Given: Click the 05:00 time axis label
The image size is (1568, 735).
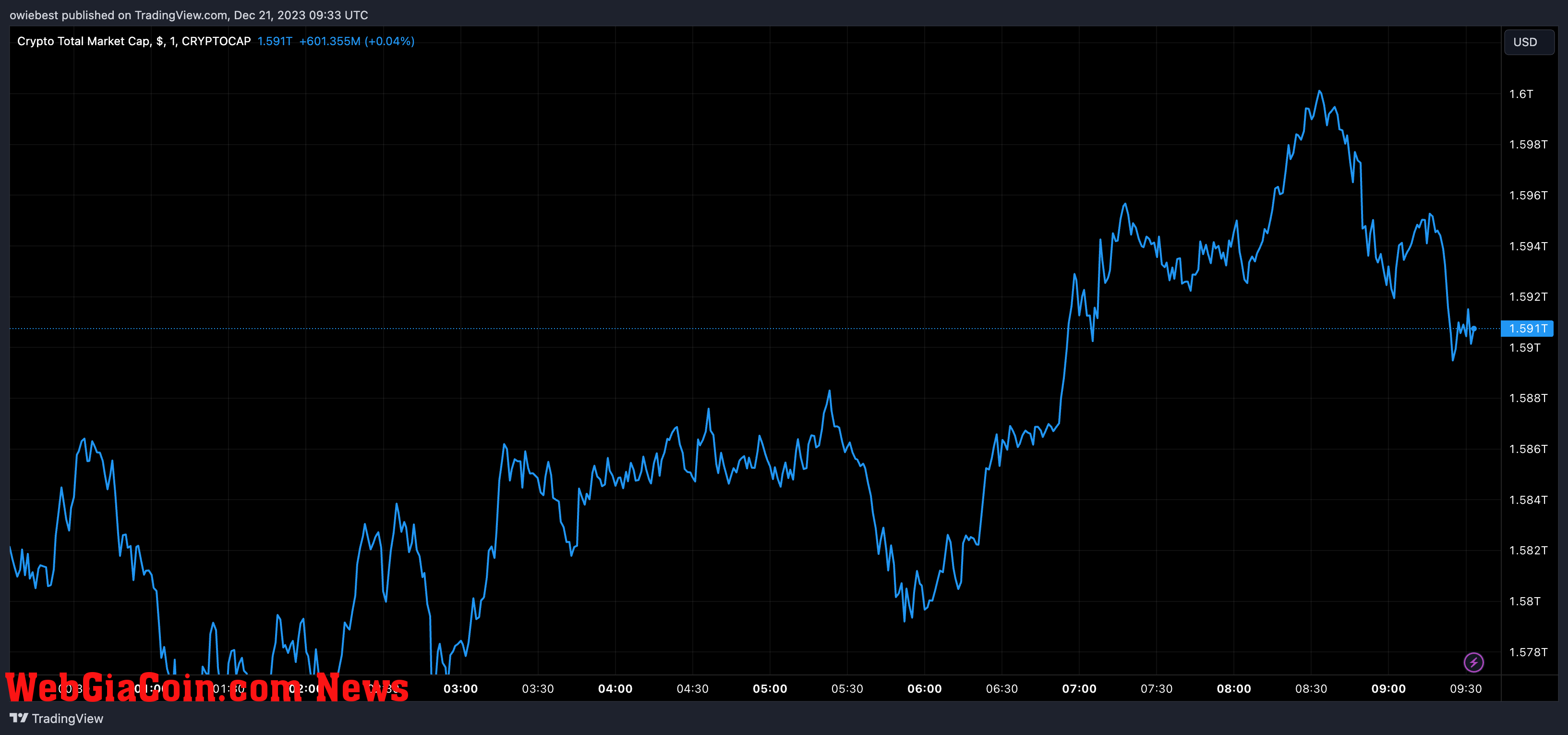Looking at the screenshot, I should pos(770,689).
